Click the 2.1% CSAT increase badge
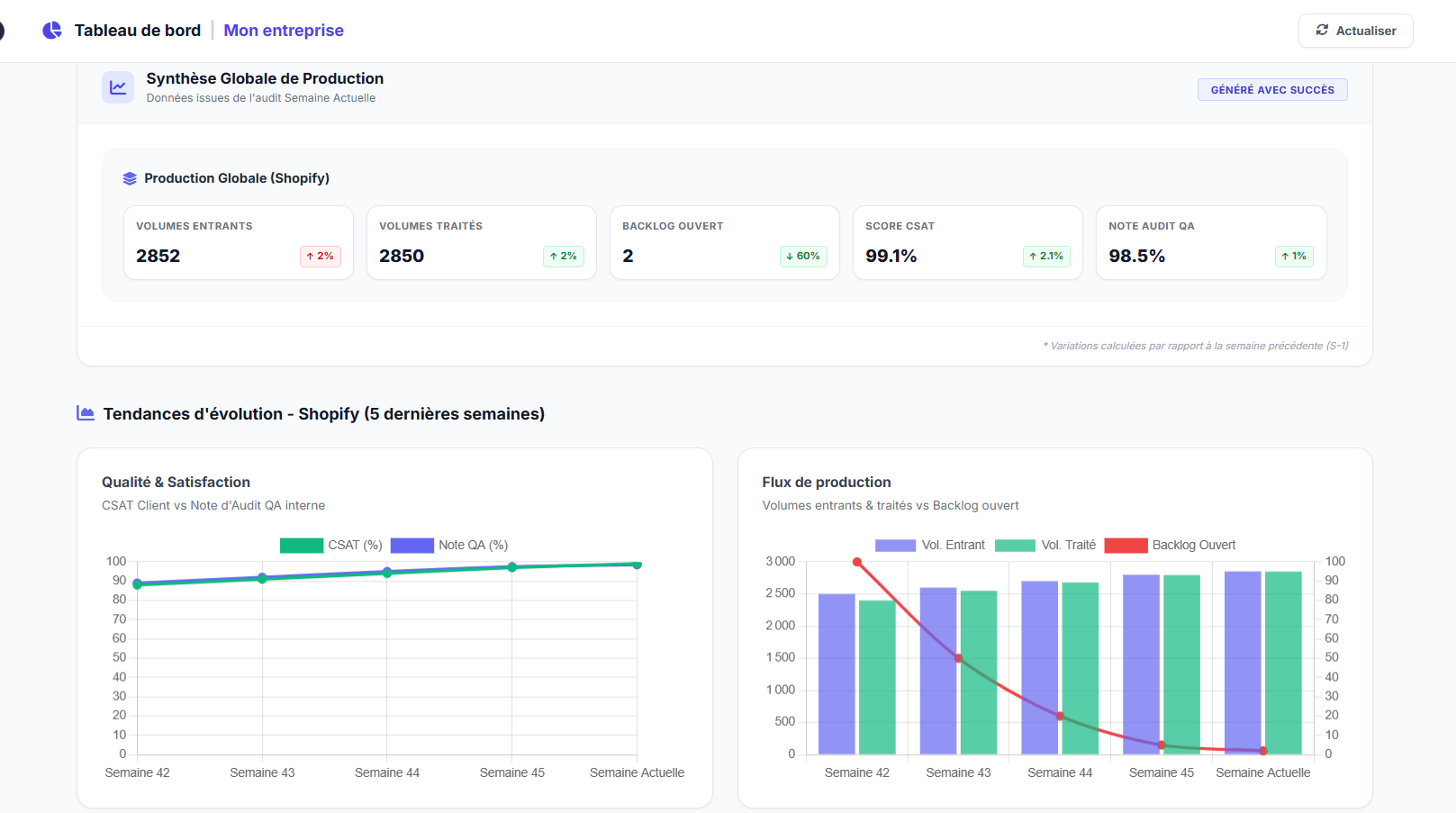Screen dimensions: 1456x813 [1046, 257]
